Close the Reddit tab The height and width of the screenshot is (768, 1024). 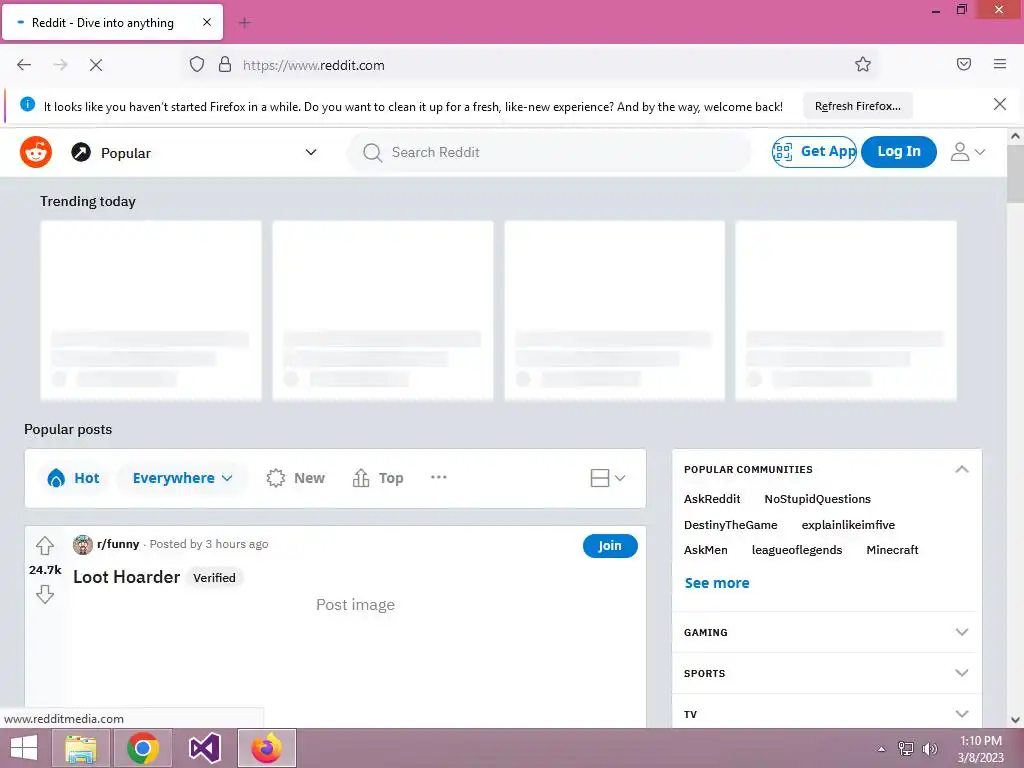pos(206,22)
